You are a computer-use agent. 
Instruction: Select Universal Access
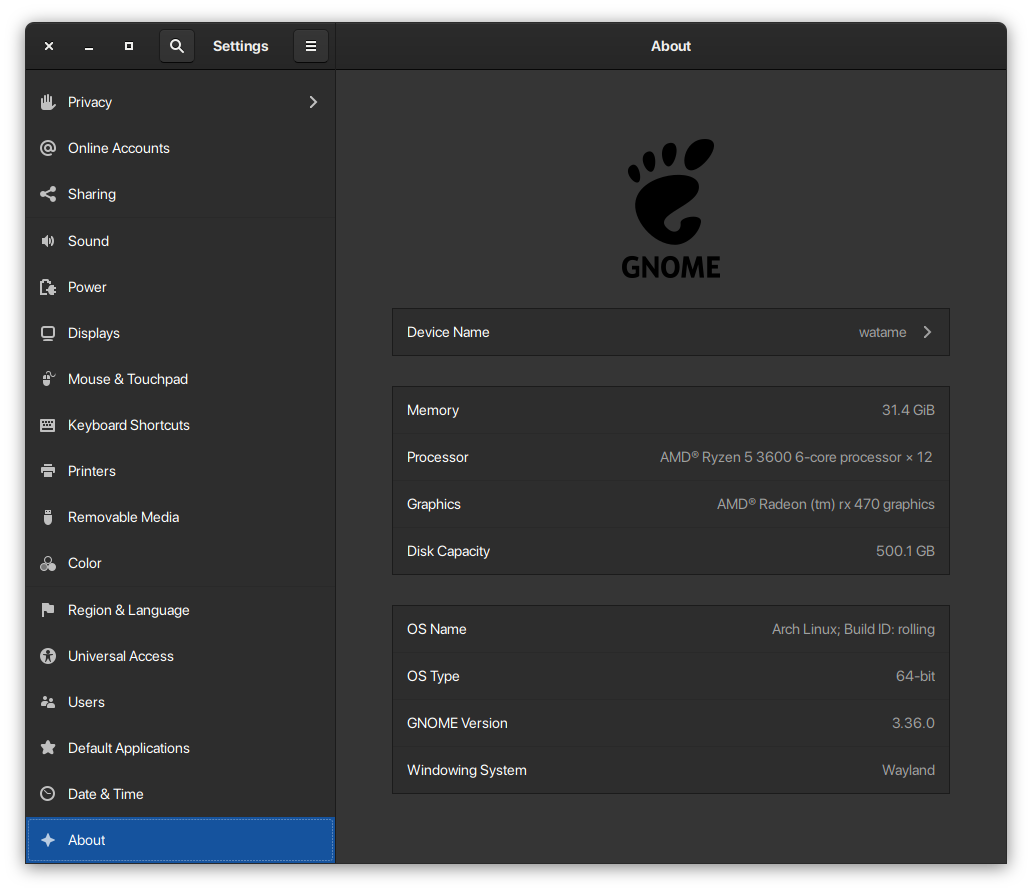coord(180,656)
